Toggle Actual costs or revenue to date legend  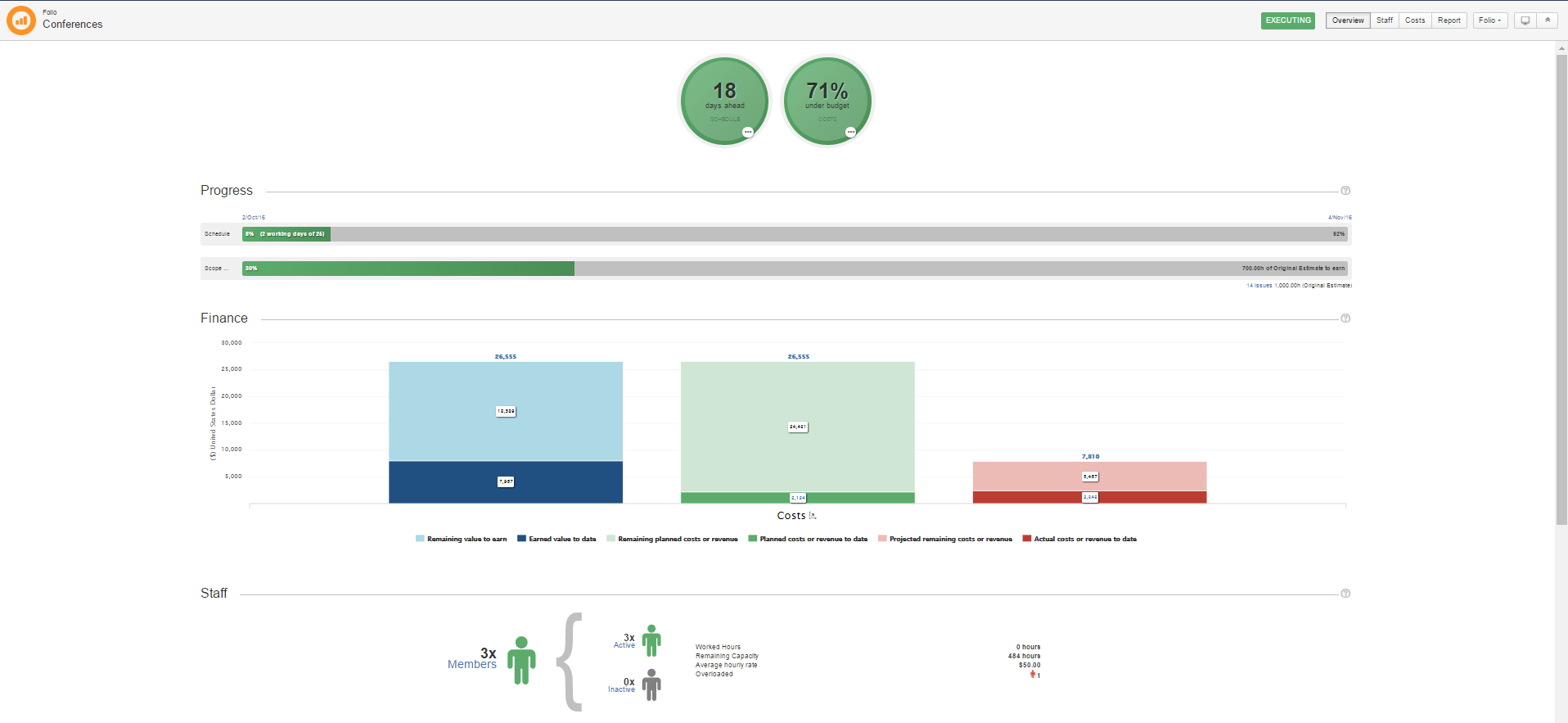click(1079, 539)
